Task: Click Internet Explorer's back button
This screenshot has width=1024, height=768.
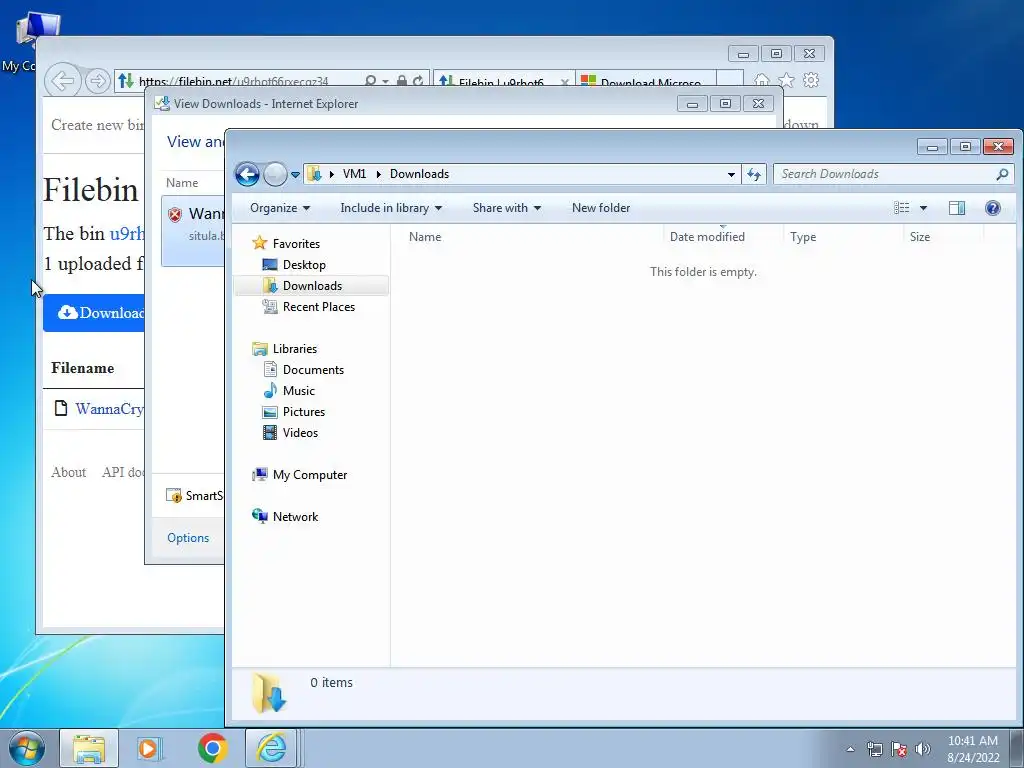Action: [x=63, y=81]
